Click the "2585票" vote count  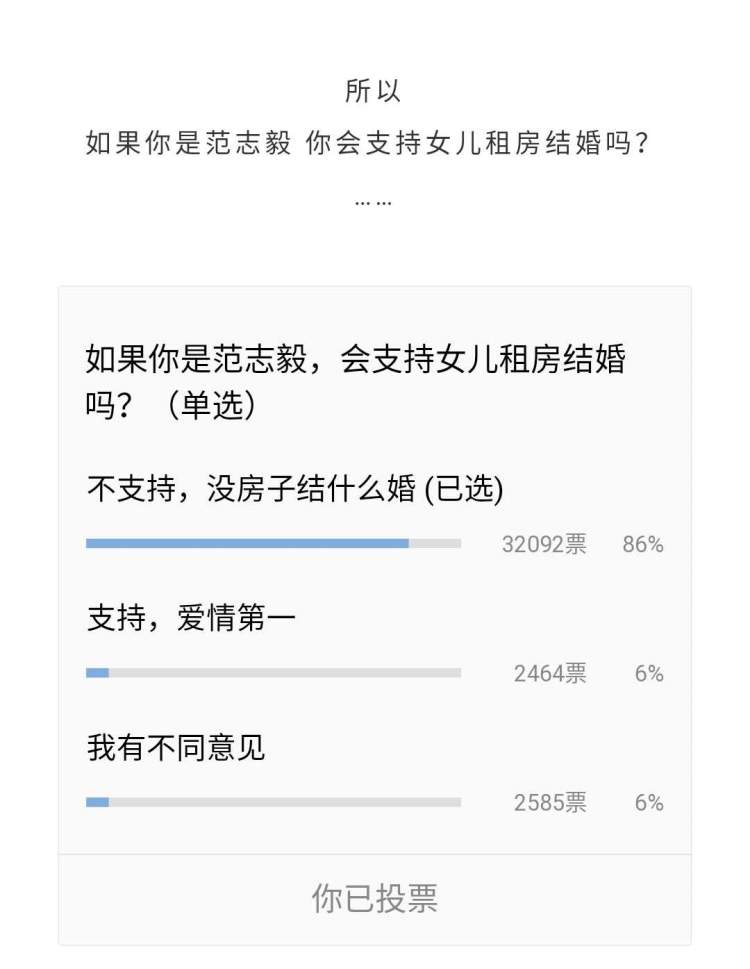point(550,802)
